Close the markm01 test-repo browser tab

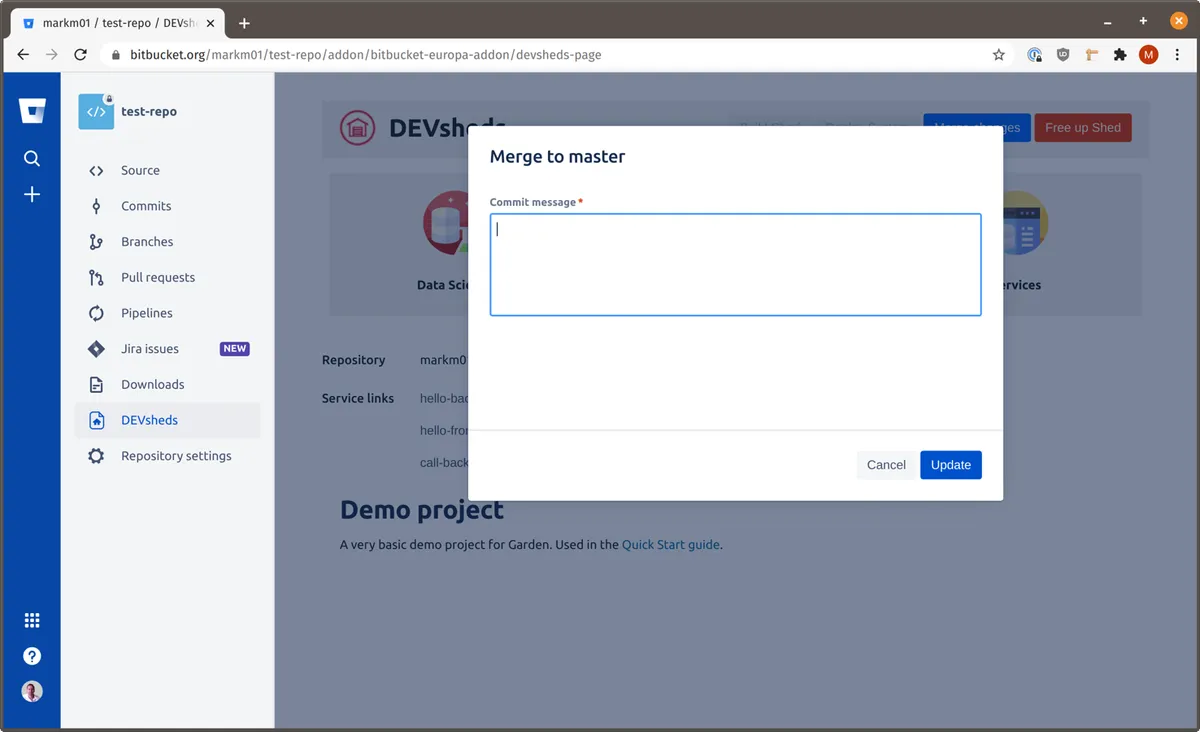210,23
